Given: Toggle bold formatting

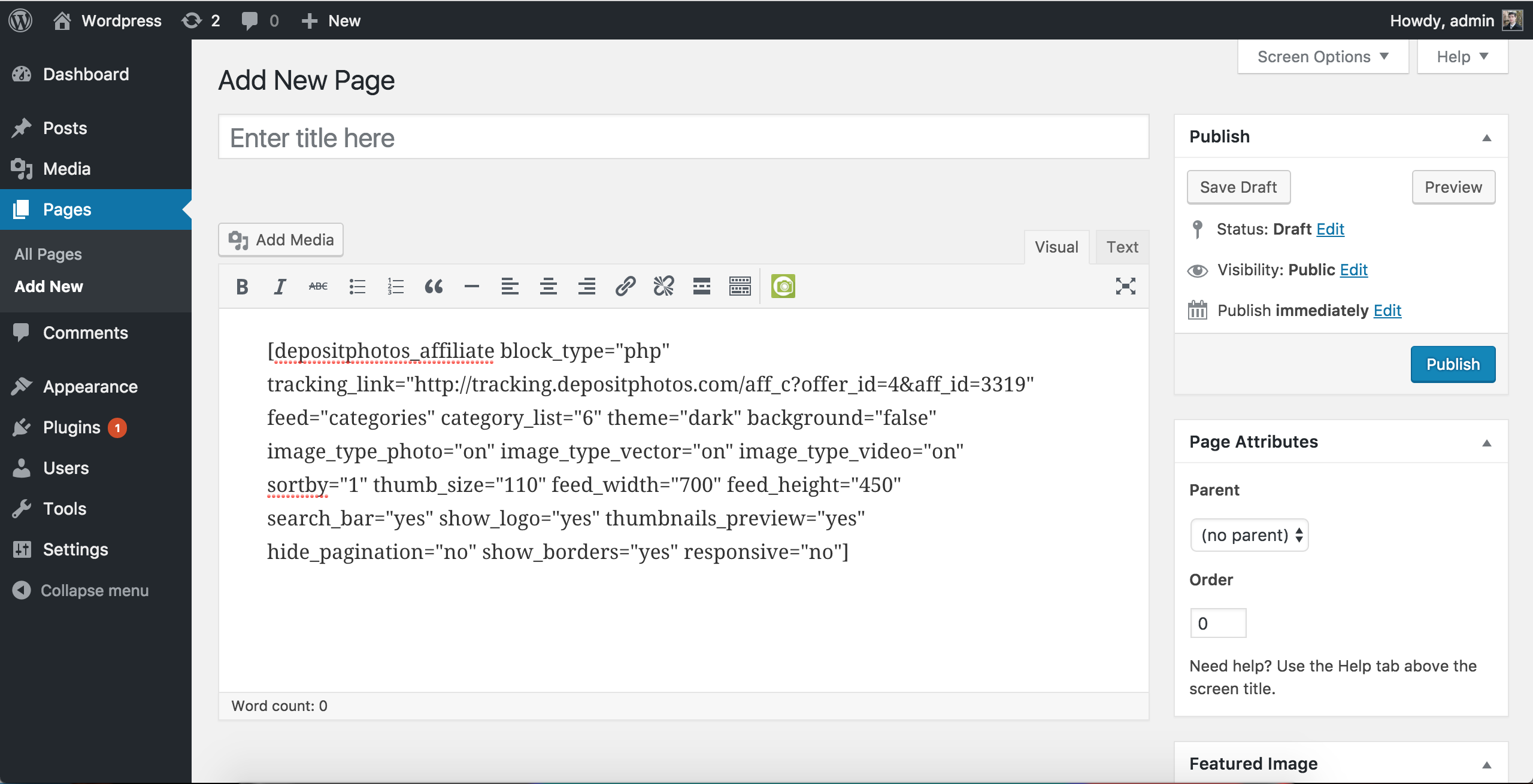Looking at the screenshot, I should pyautogui.click(x=242, y=287).
